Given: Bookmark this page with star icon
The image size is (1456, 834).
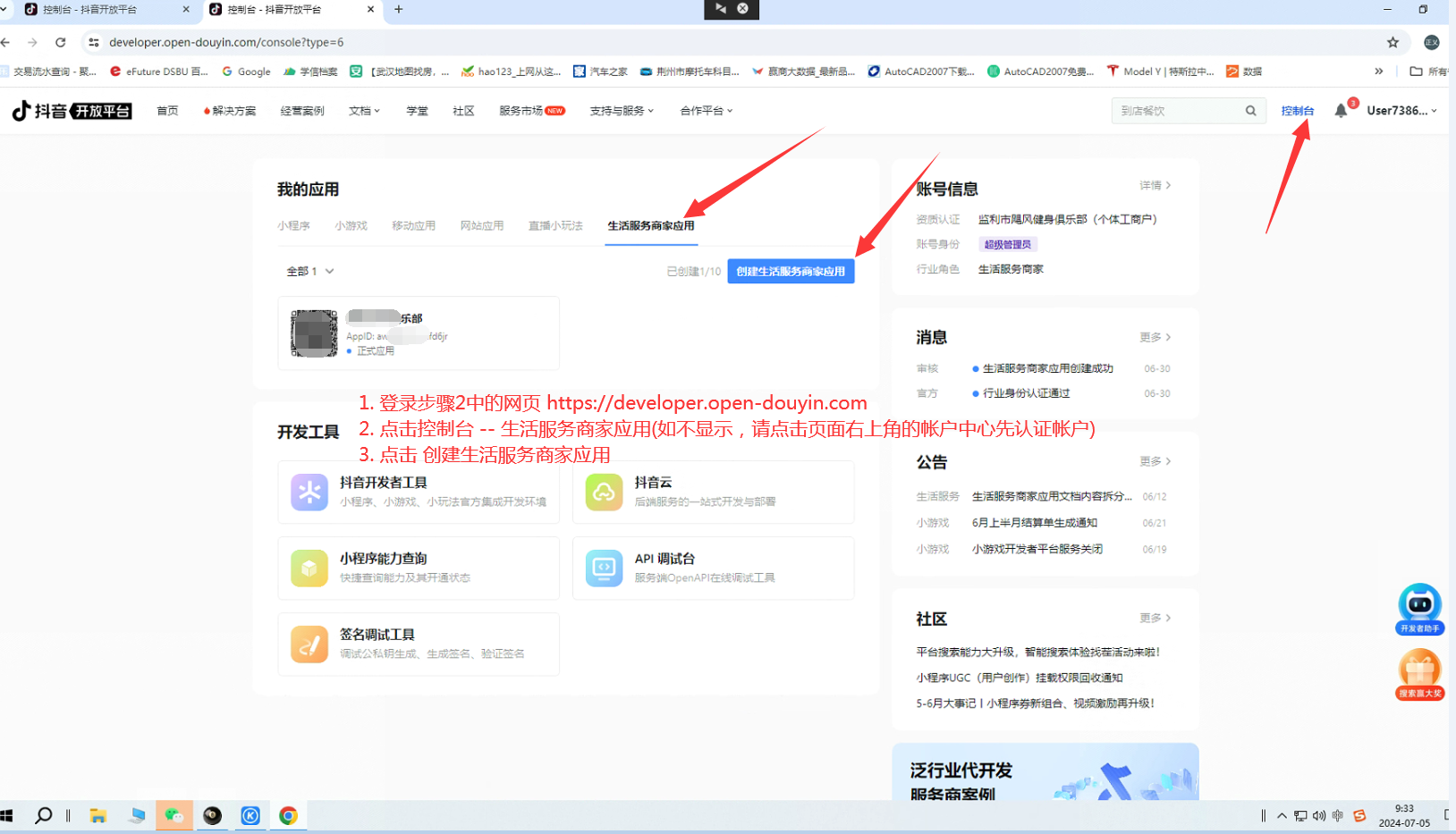Looking at the screenshot, I should click(x=1393, y=42).
